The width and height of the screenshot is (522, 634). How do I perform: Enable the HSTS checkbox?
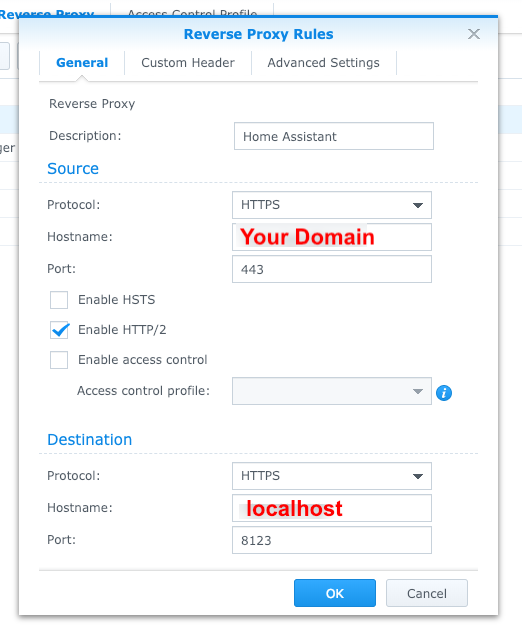[59, 300]
